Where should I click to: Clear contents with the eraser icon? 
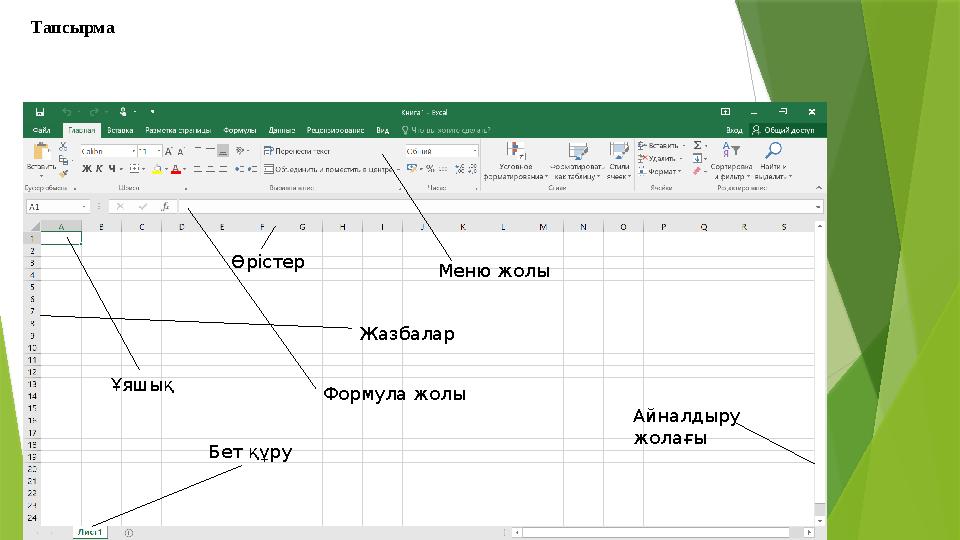pyautogui.click(x=697, y=171)
